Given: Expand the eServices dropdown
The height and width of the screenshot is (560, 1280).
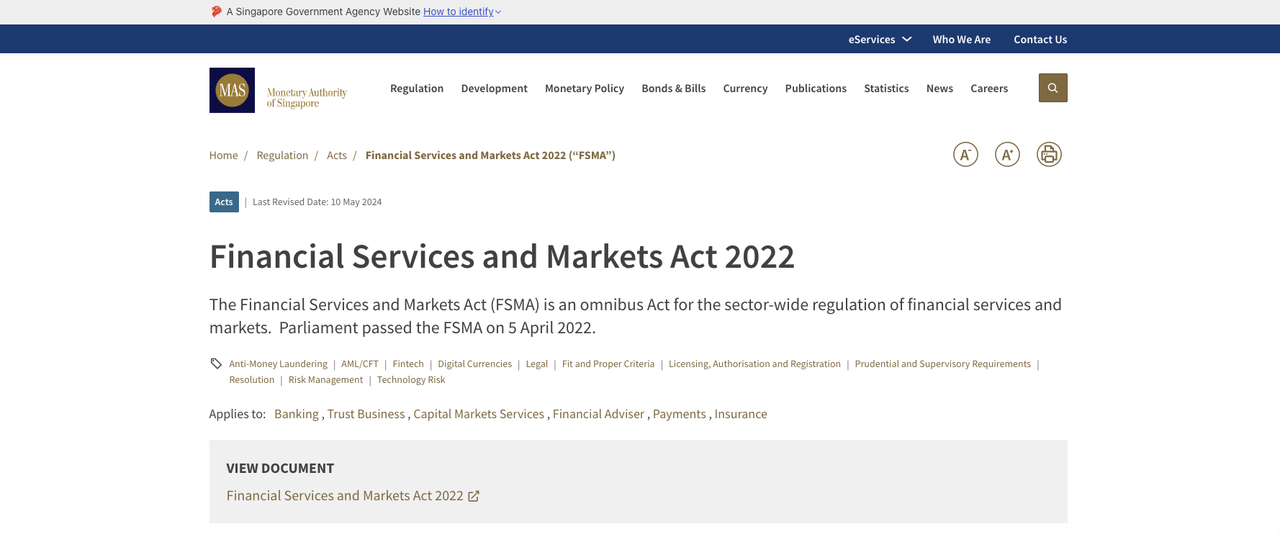Looking at the screenshot, I should [x=879, y=39].
